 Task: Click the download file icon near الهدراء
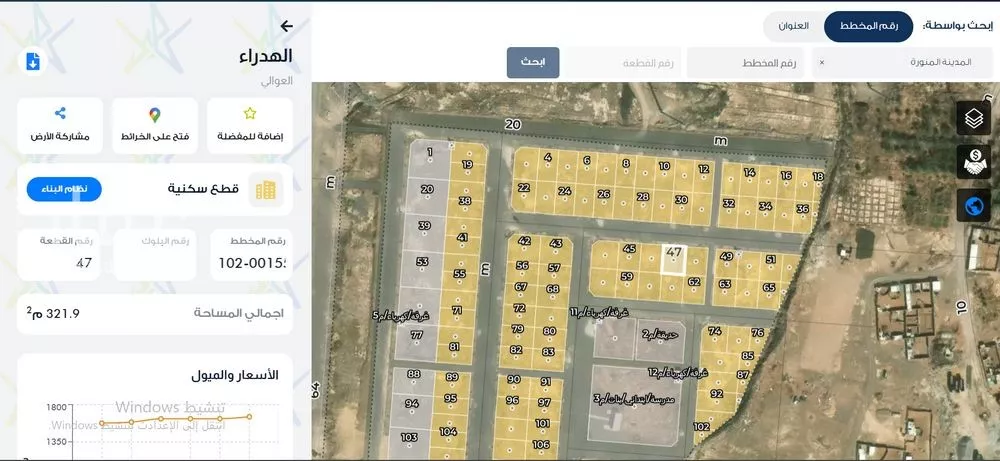(x=33, y=62)
